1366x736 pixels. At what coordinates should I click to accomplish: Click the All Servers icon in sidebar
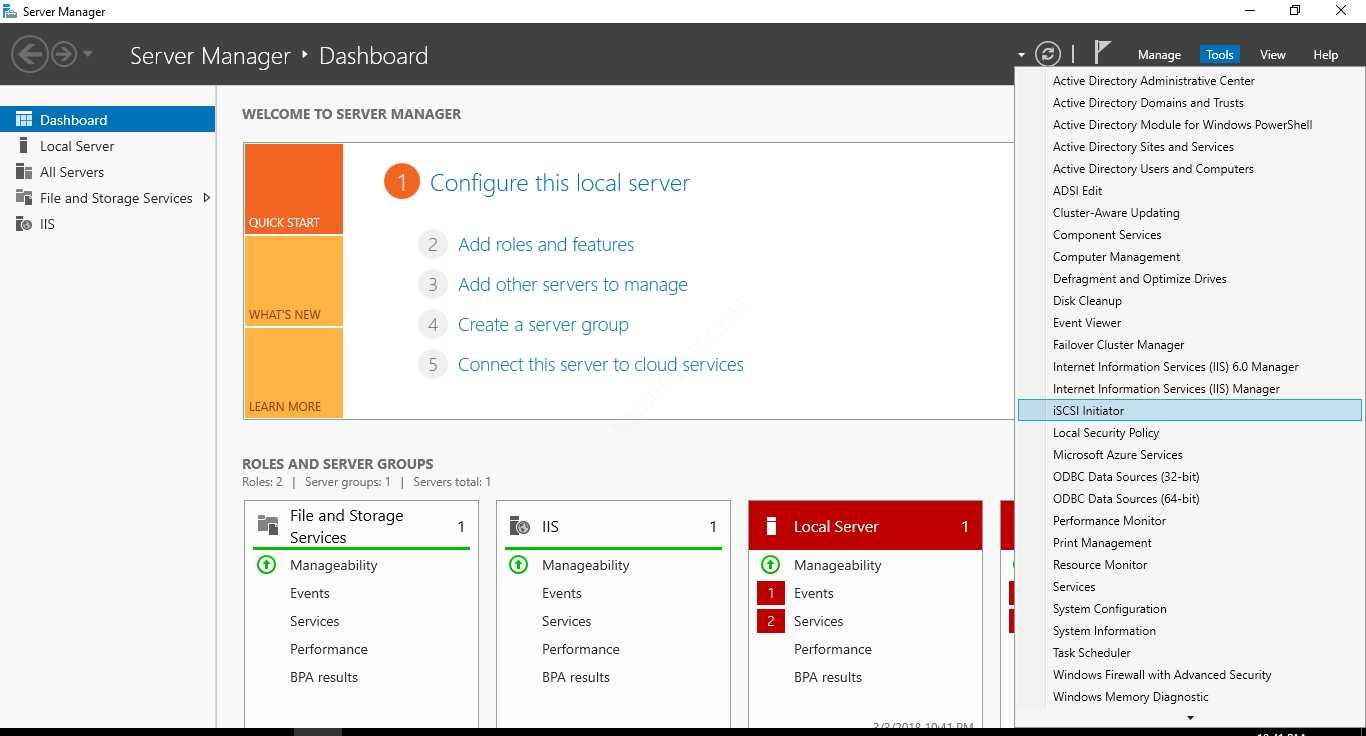tap(24, 172)
